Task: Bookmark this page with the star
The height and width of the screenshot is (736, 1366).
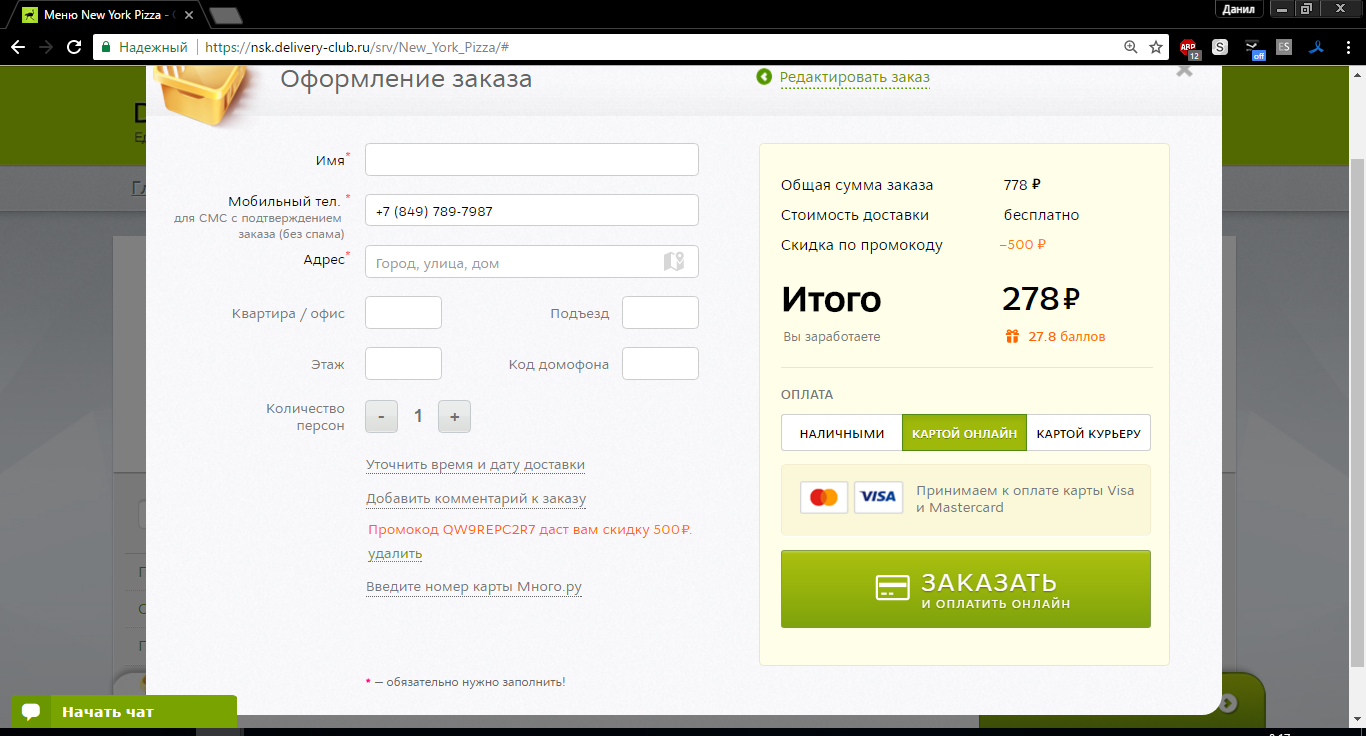Action: click(1156, 47)
